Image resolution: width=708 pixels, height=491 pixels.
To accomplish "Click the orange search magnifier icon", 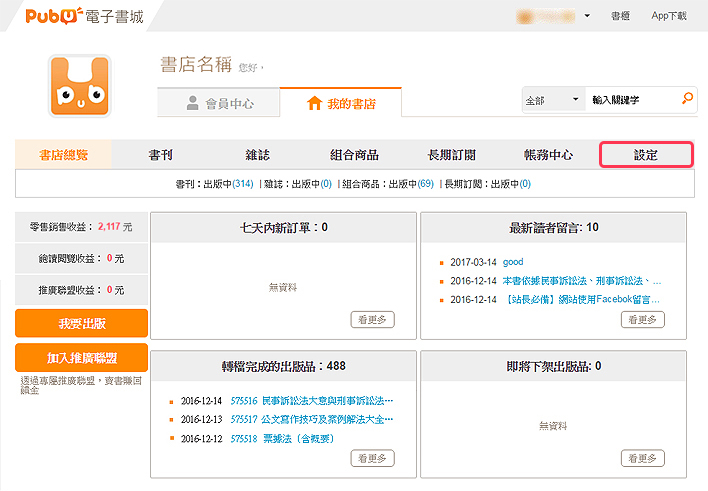I will pos(687,98).
